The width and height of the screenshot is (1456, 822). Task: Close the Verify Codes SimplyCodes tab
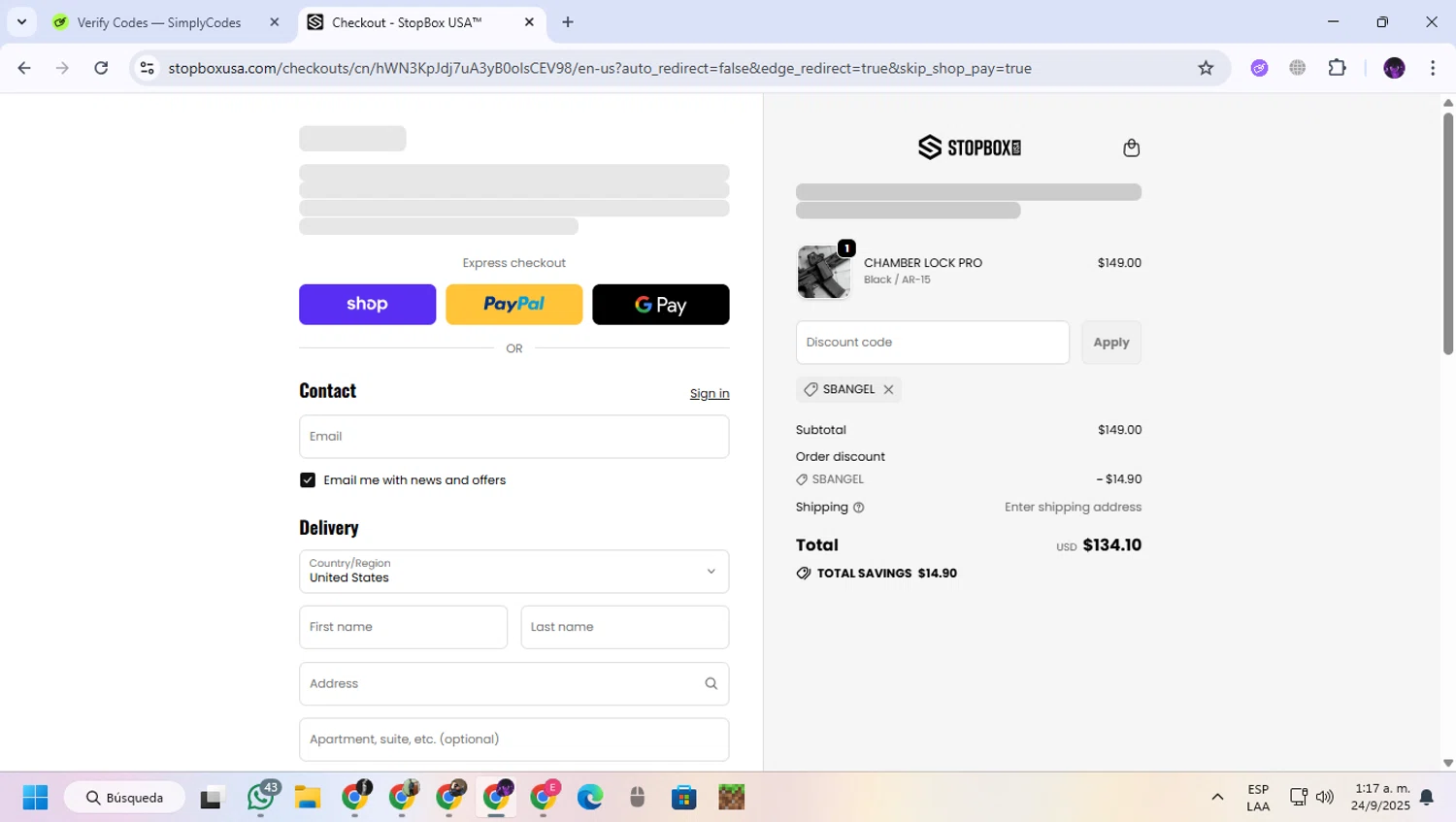(x=275, y=22)
